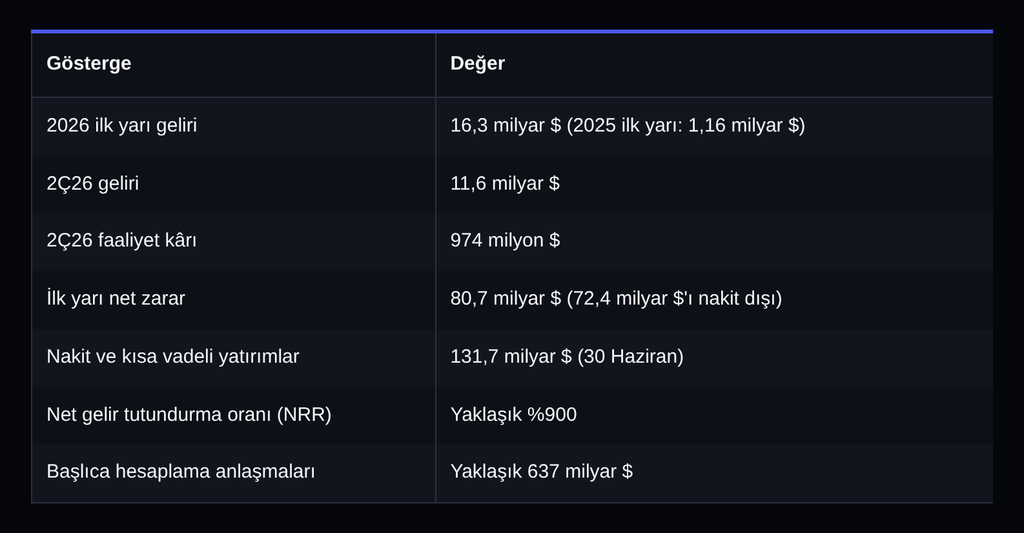
Task: Click the 30 Haziran date text
Action: [x=630, y=357]
